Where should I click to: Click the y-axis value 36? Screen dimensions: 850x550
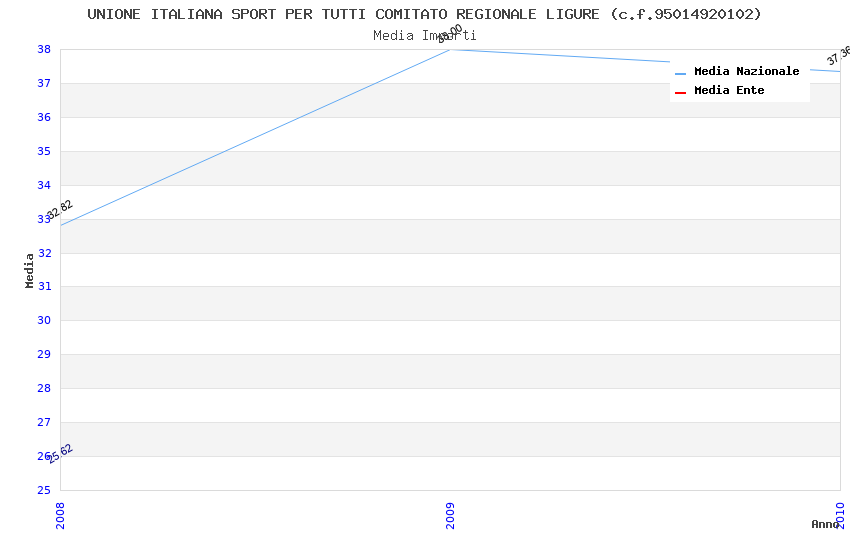click(x=44, y=117)
